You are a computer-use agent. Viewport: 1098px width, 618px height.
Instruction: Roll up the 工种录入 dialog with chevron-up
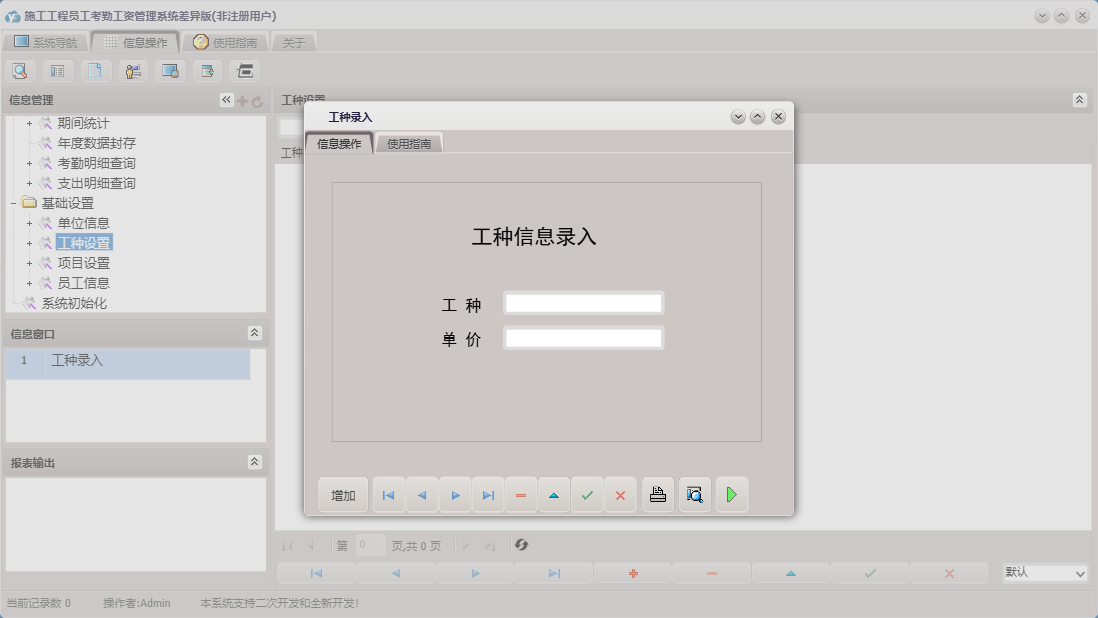pos(758,117)
